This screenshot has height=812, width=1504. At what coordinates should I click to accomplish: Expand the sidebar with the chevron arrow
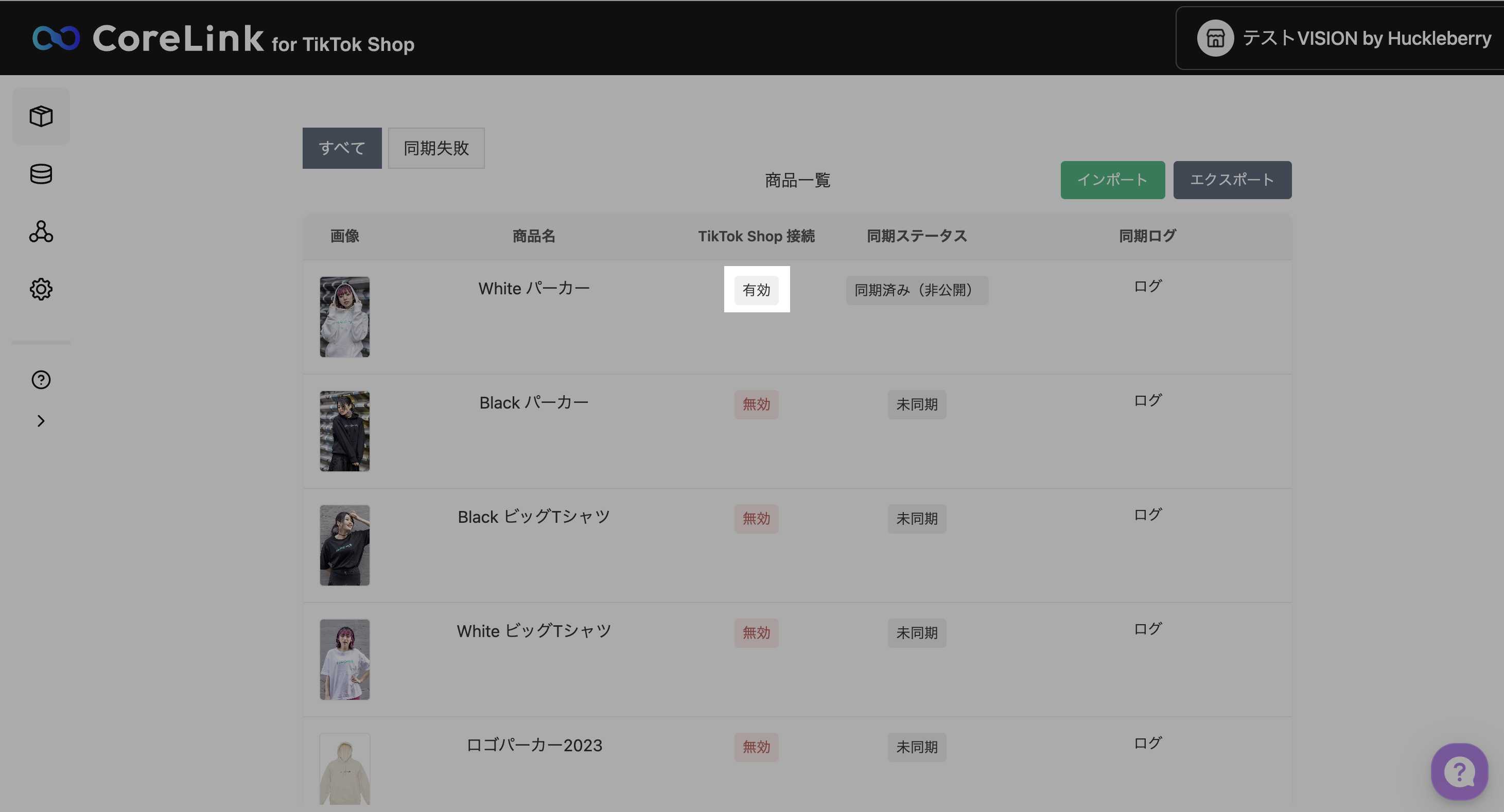click(x=41, y=421)
